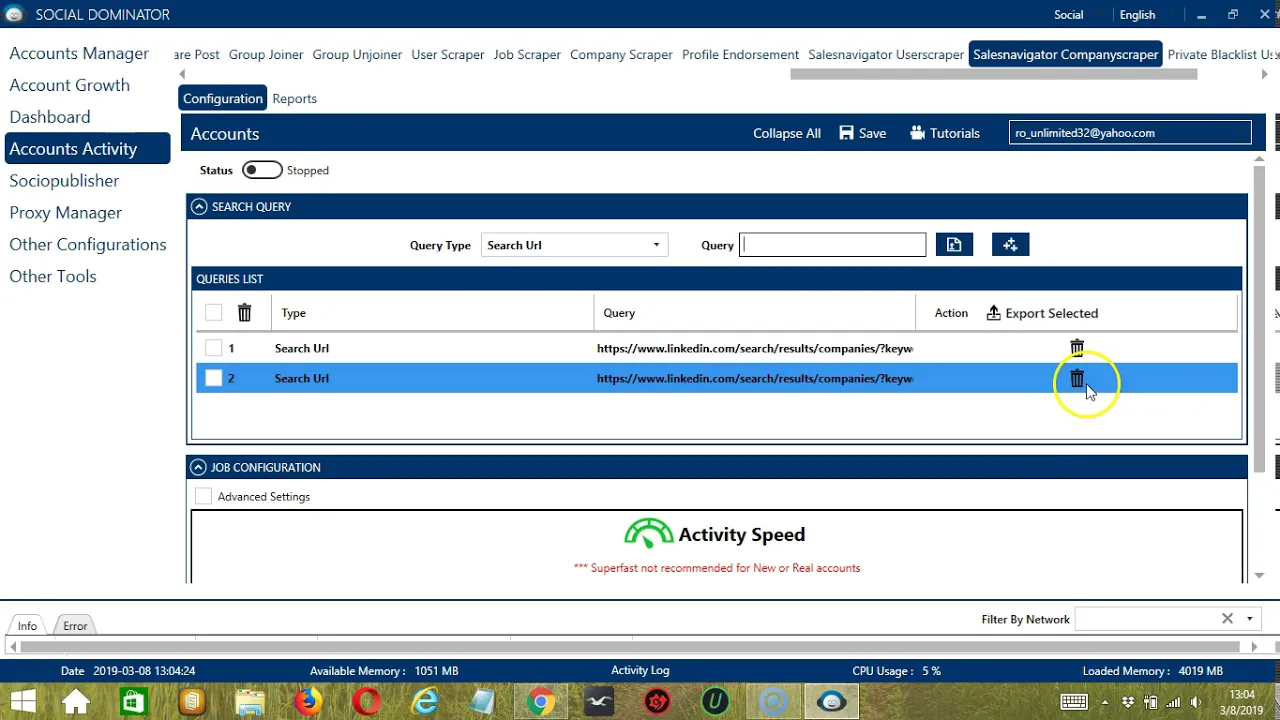The image size is (1280, 720).
Task: Clear the Filter By Network field with X
Action: (x=1227, y=619)
